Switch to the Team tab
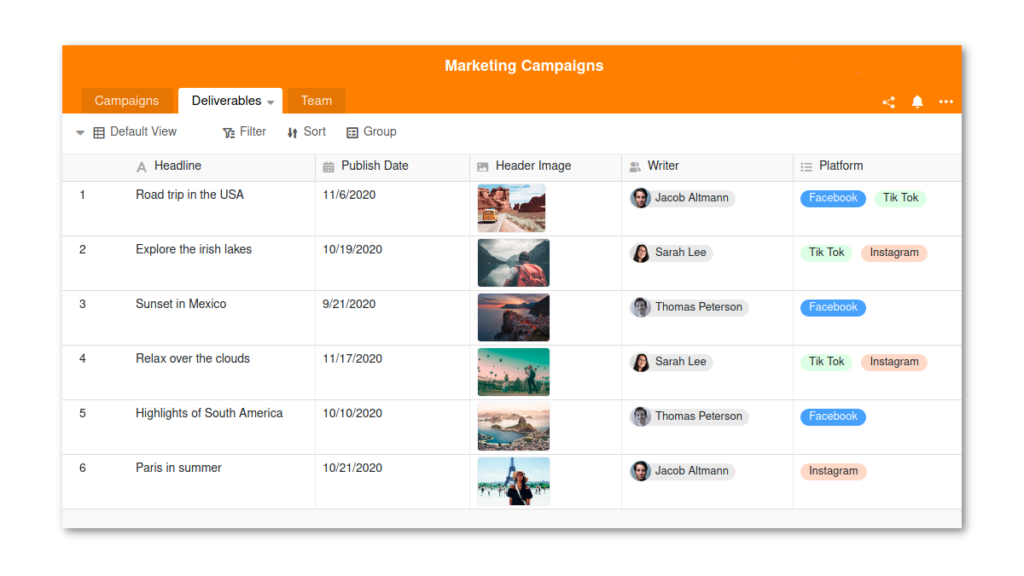The height and width of the screenshot is (576, 1024). [316, 101]
